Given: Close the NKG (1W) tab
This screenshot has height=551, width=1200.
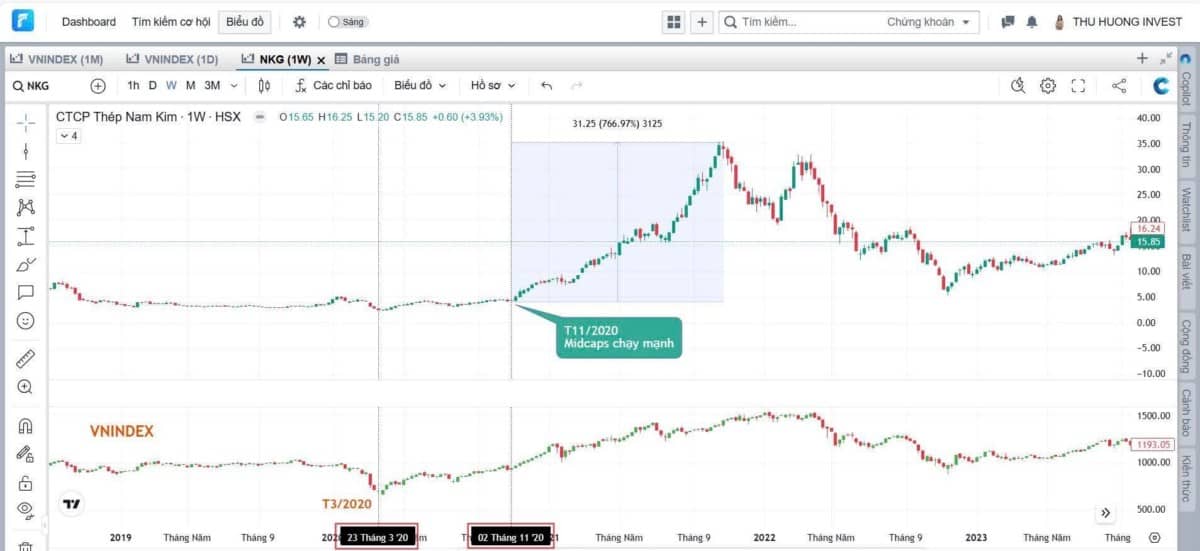Looking at the screenshot, I should 321,60.
